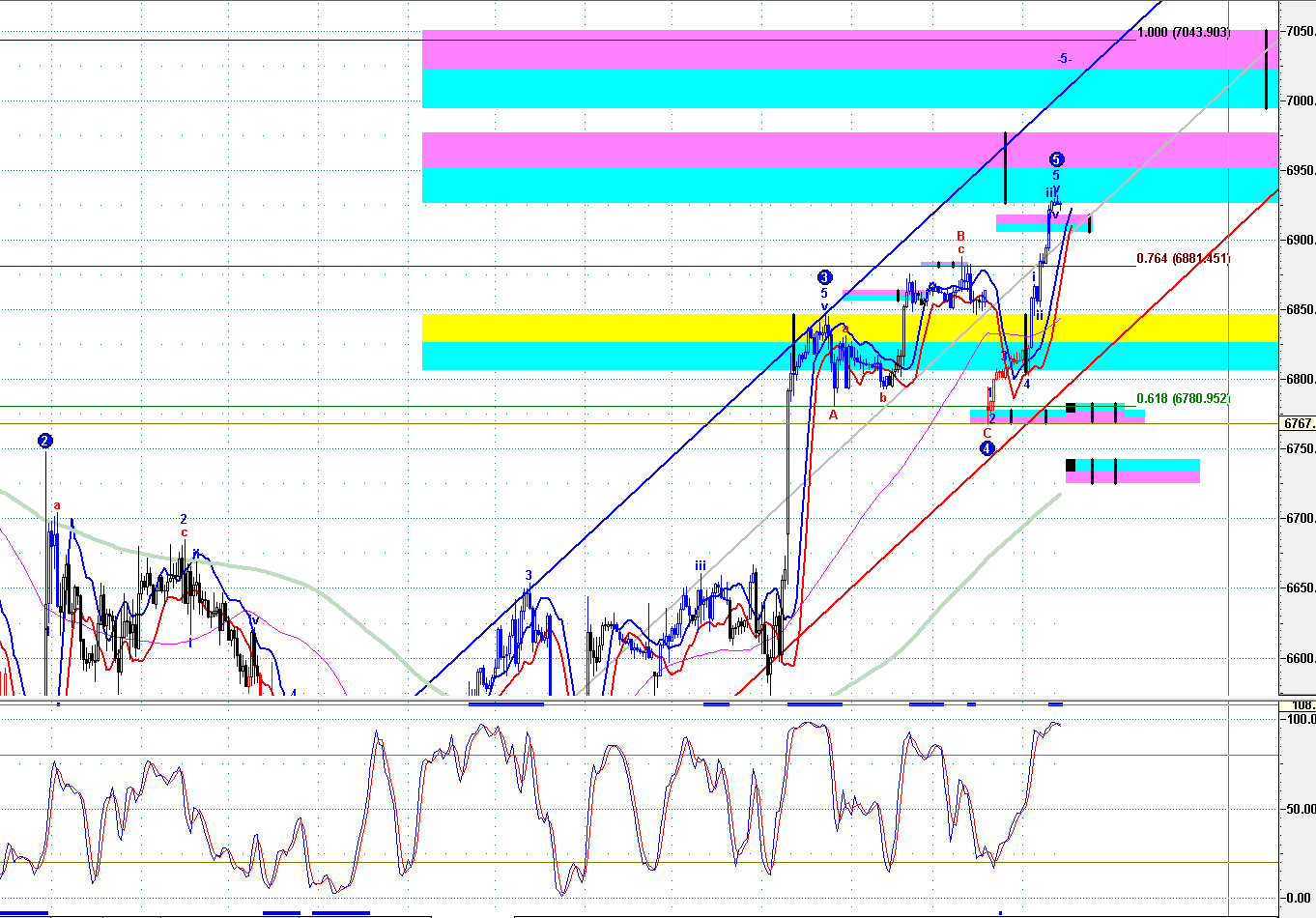Click the 7000 price axis label
Image resolution: width=1316 pixels, height=918 pixels.
pos(1301,100)
